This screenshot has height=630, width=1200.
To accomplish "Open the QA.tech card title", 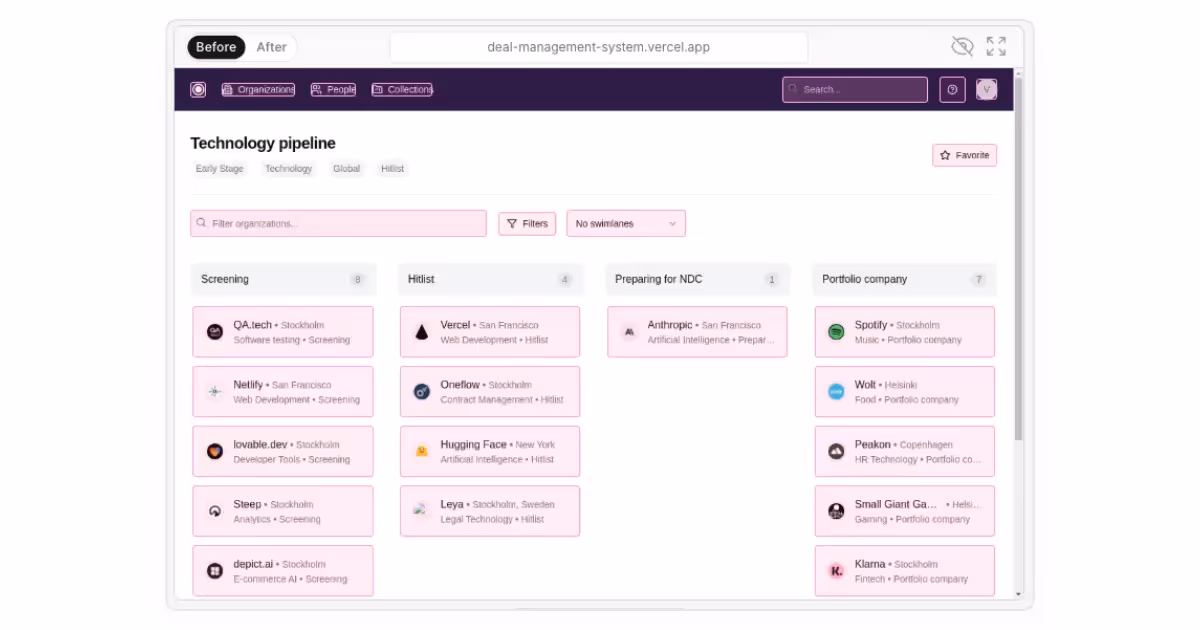I will coord(253,325).
